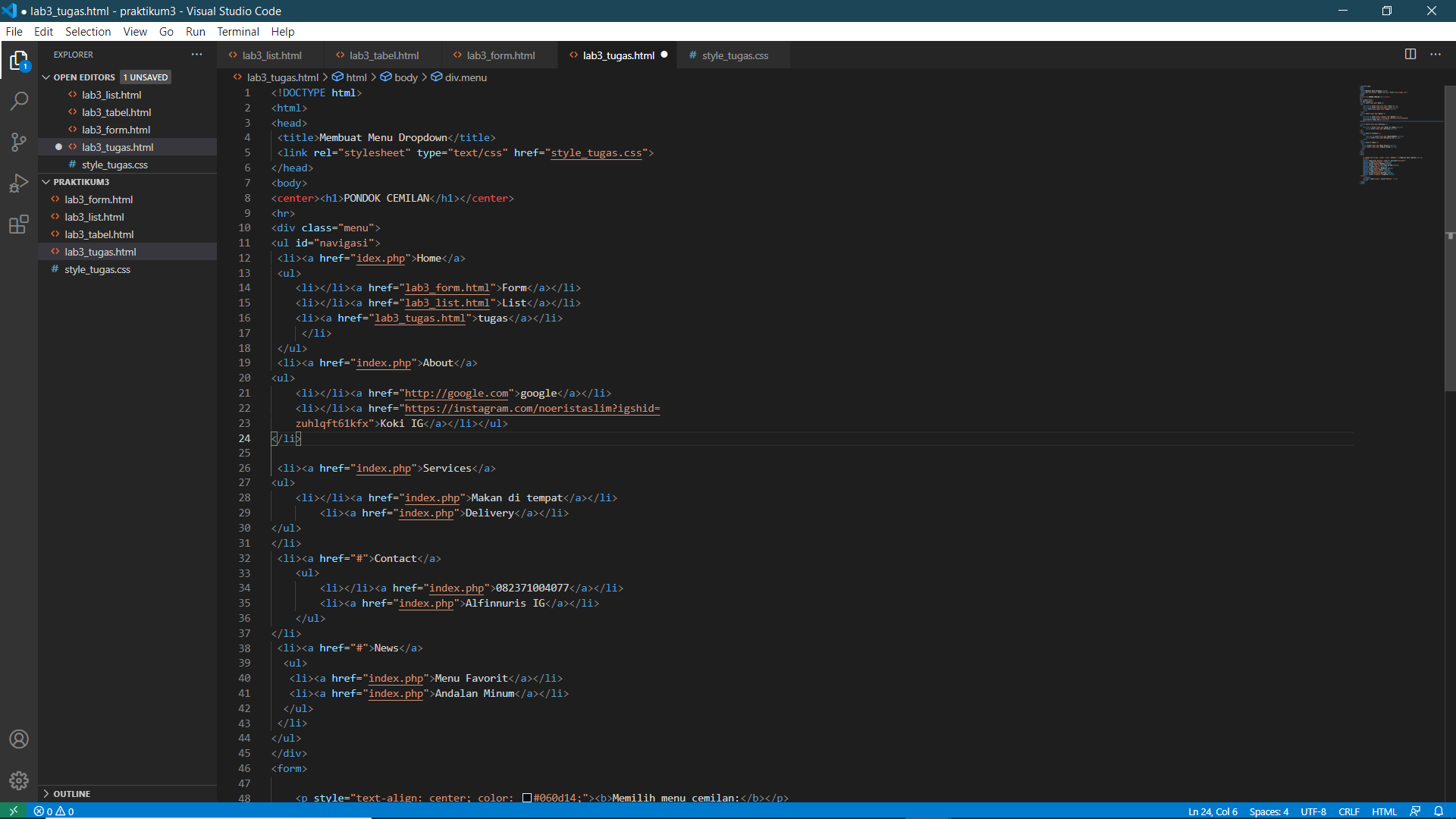Switch to the lab3_form.html tab

coord(500,55)
